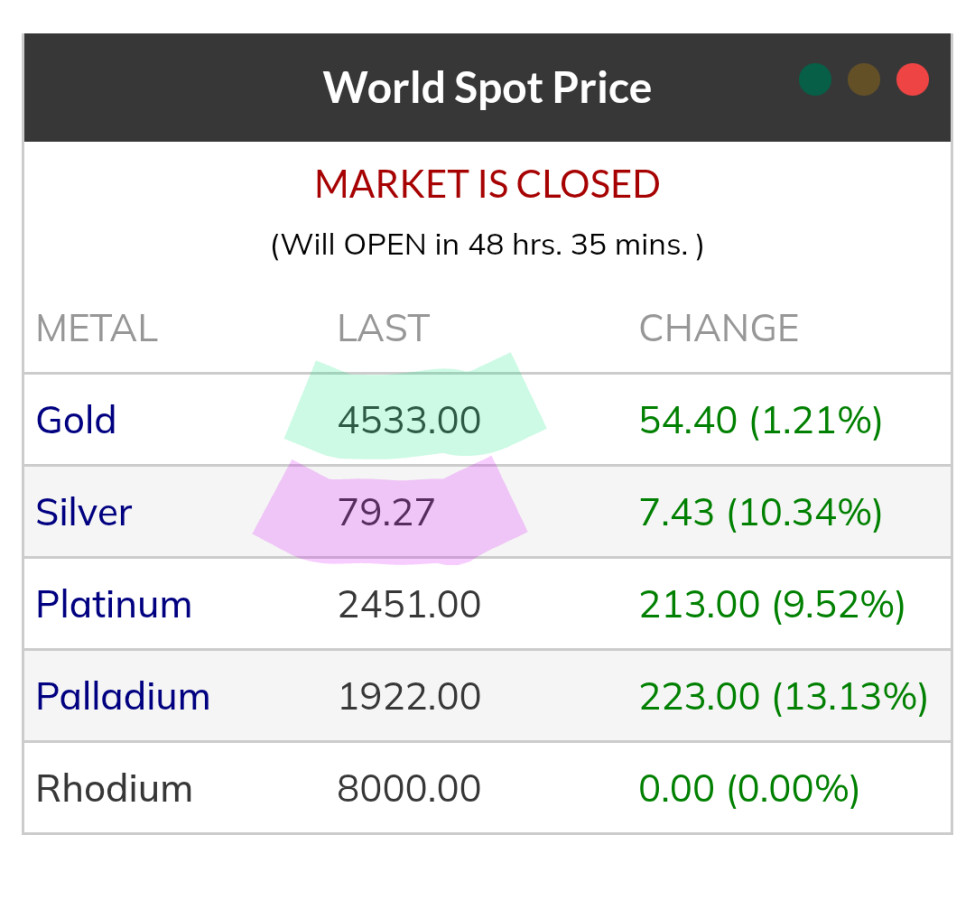The height and width of the screenshot is (900, 975).
Task: Open the Palladium metal link
Action: (x=123, y=697)
